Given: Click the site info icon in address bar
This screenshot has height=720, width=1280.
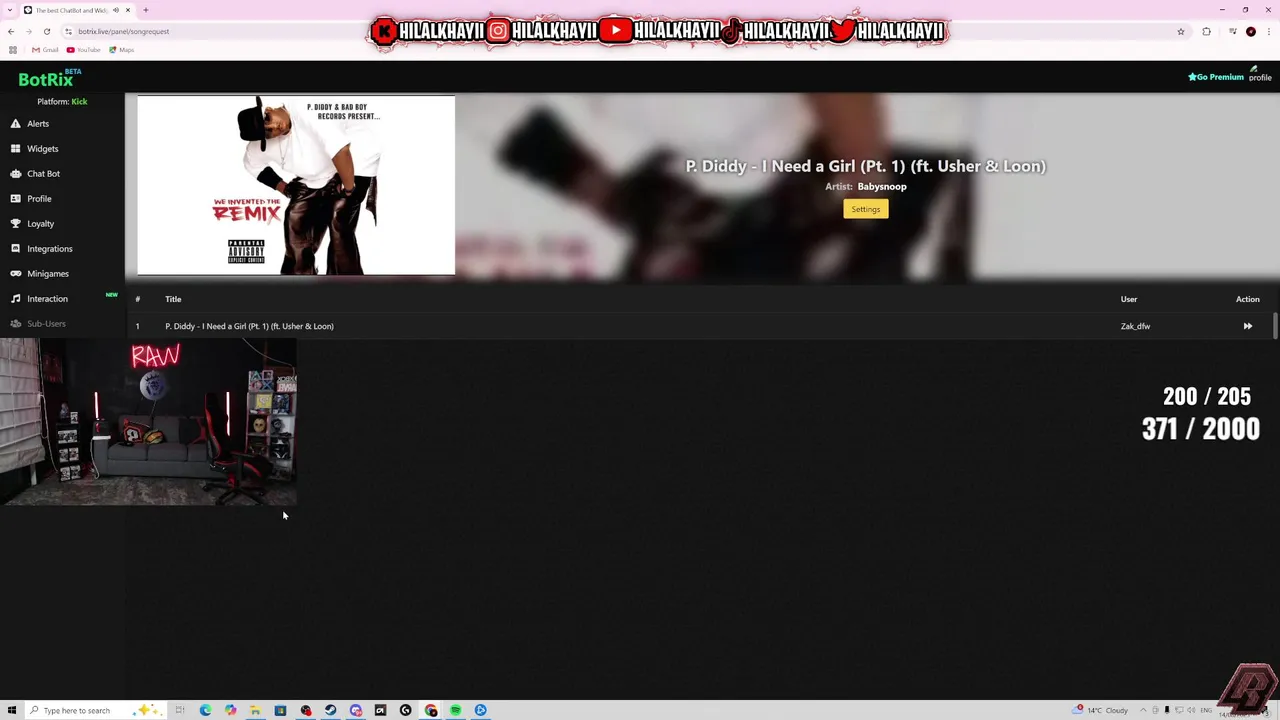Looking at the screenshot, I should pos(68,31).
